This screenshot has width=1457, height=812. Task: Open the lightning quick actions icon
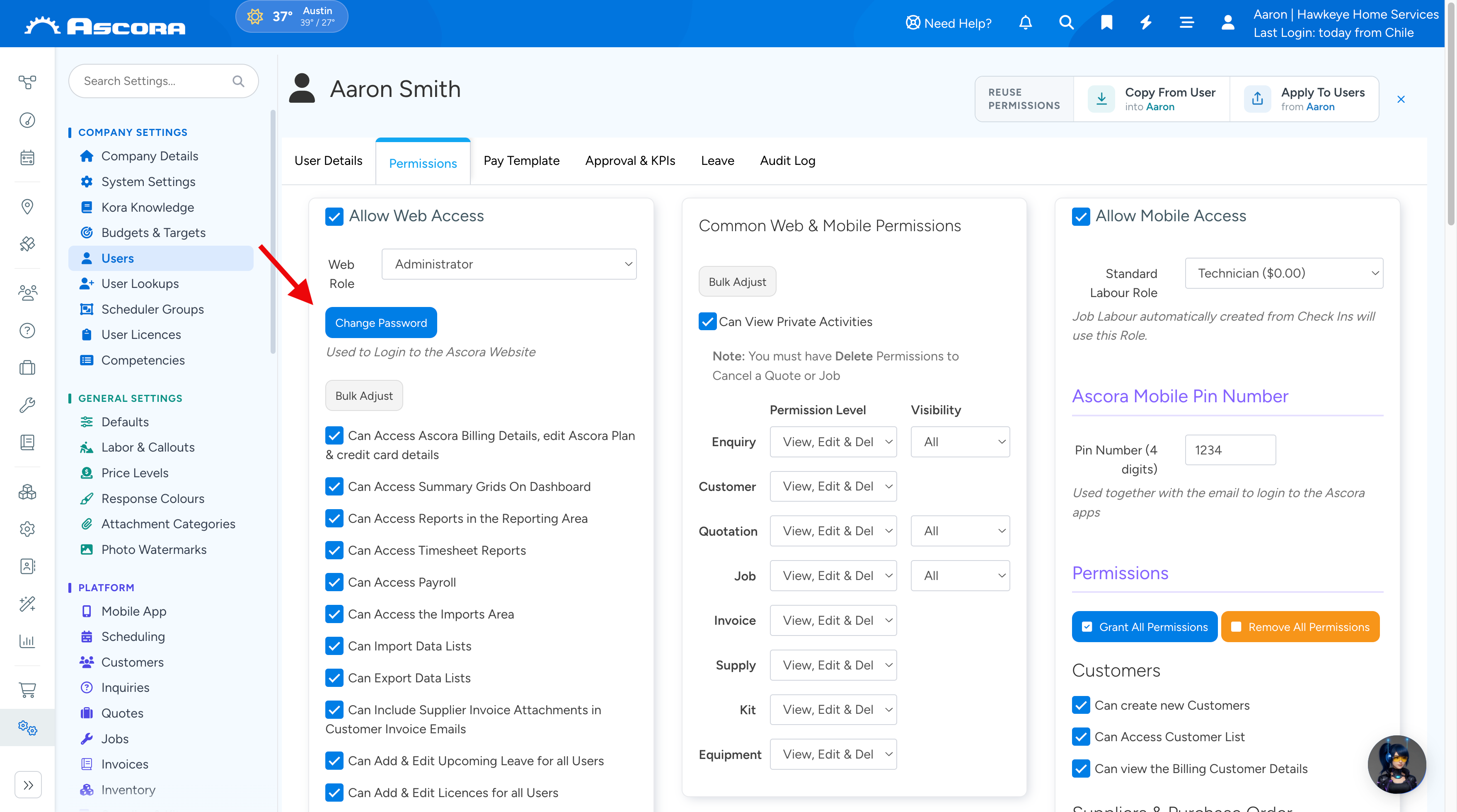click(1146, 23)
